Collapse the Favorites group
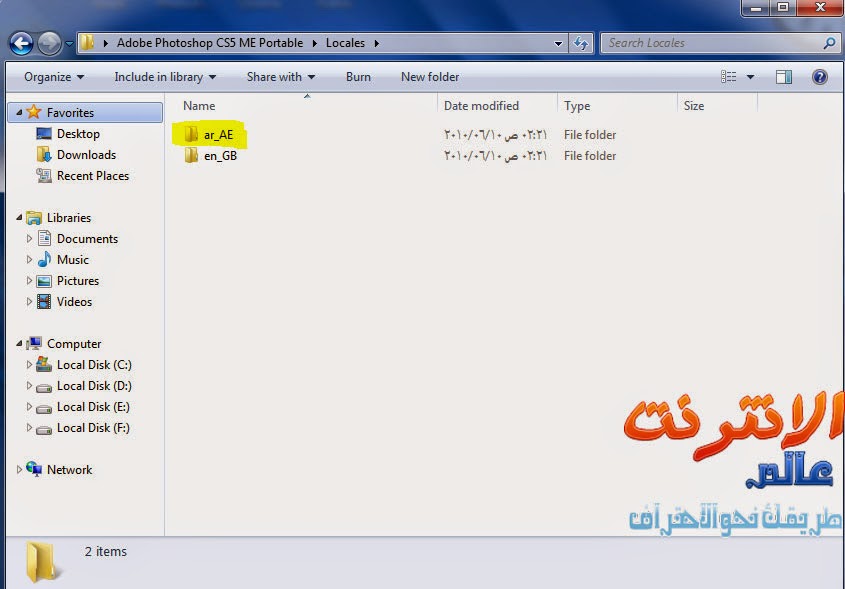This screenshot has width=845, height=589. 19,112
